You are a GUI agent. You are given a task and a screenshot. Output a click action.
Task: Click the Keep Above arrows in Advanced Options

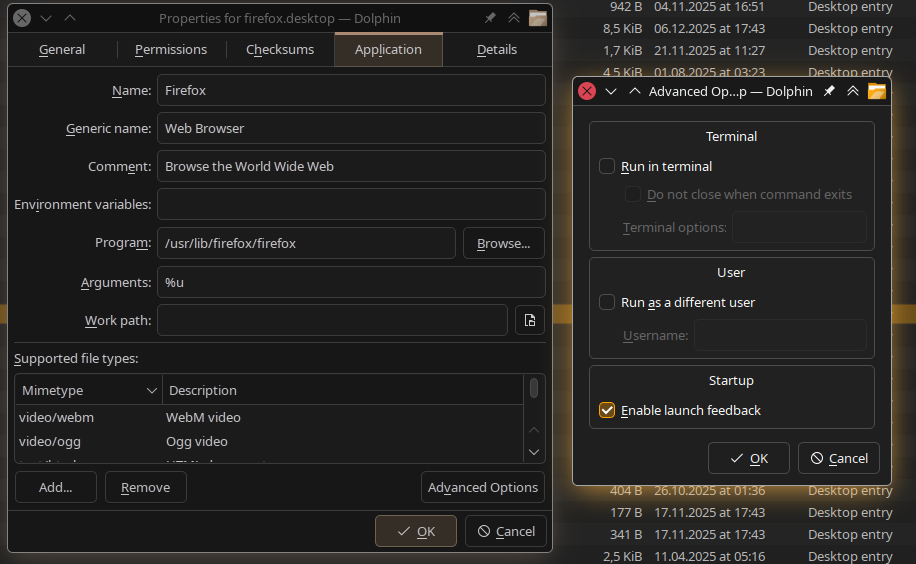coord(853,91)
